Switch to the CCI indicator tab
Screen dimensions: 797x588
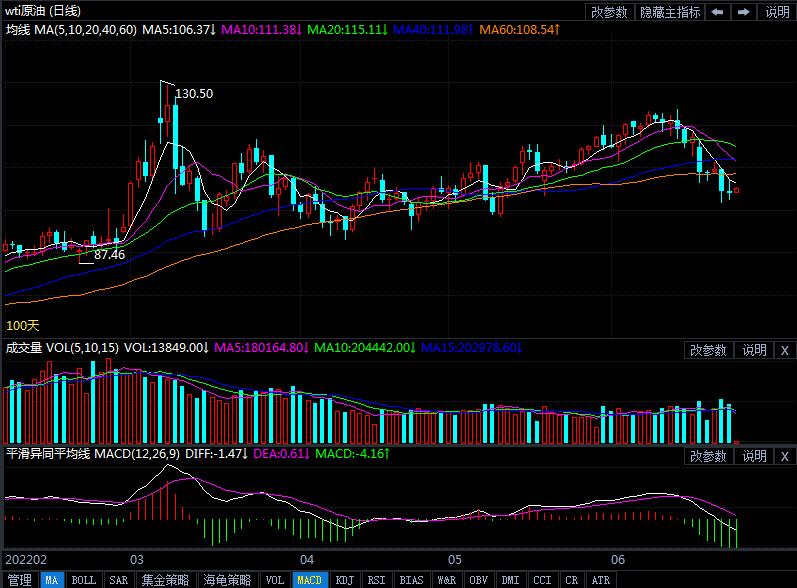point(542,580)
